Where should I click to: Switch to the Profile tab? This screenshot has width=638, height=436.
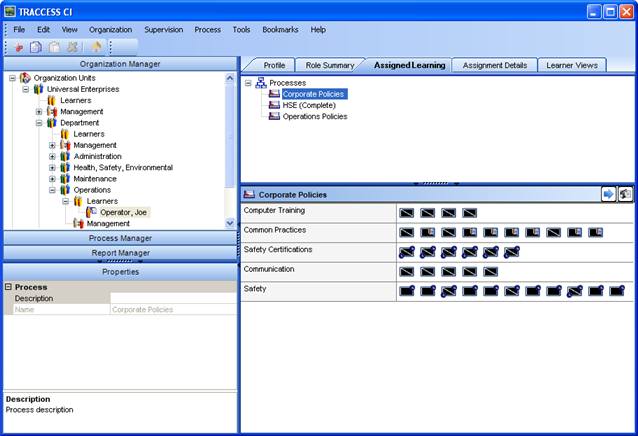pos(274,65)
